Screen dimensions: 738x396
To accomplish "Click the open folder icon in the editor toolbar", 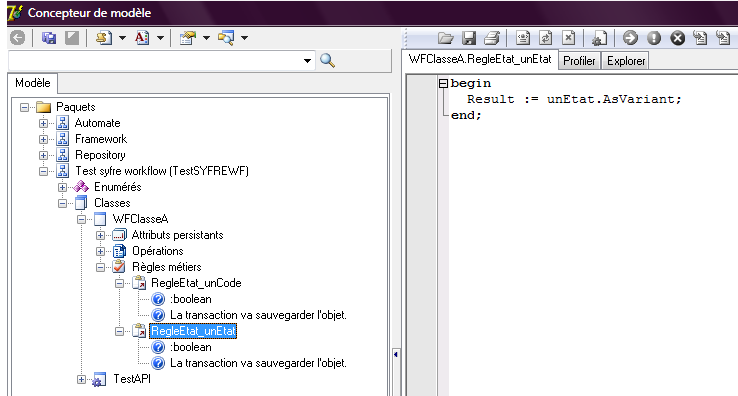I will click(445, 38).
